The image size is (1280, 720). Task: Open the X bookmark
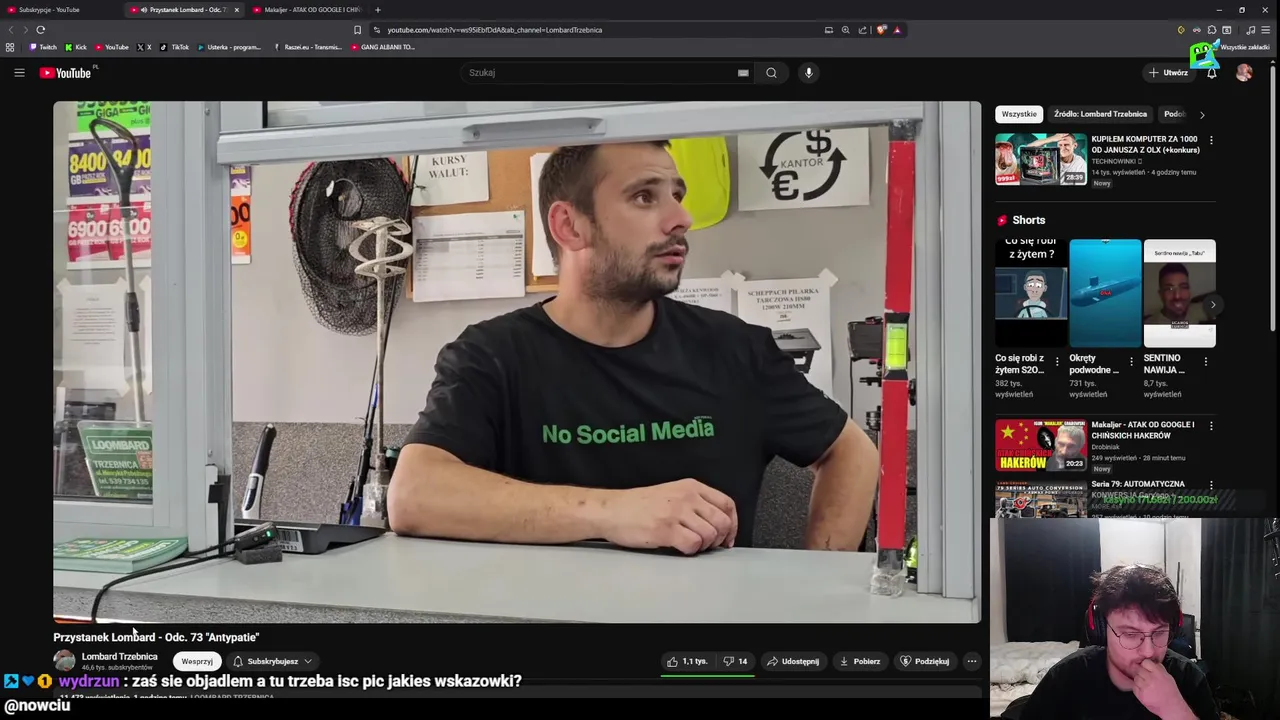144,47
